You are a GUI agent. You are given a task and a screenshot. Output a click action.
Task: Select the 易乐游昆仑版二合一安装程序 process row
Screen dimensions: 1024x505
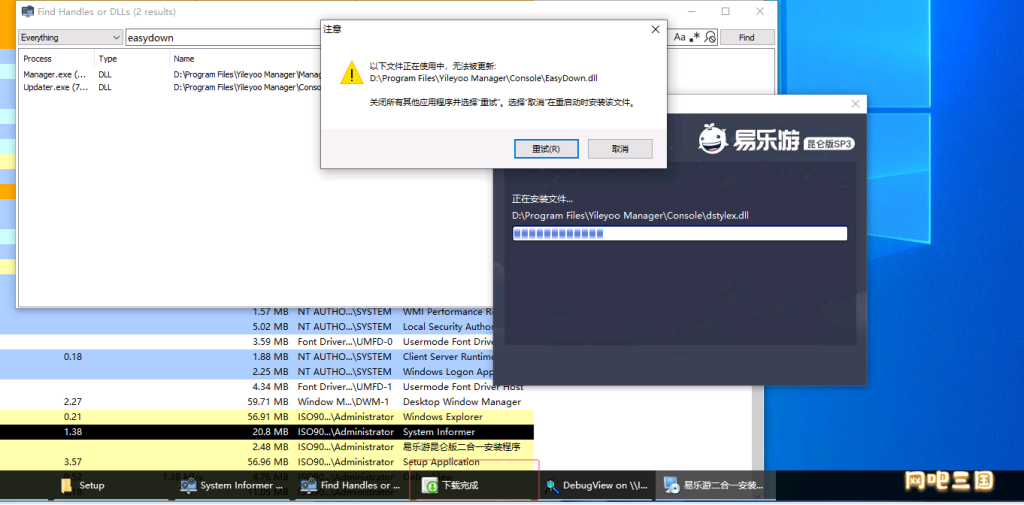[x=266, y=447]
